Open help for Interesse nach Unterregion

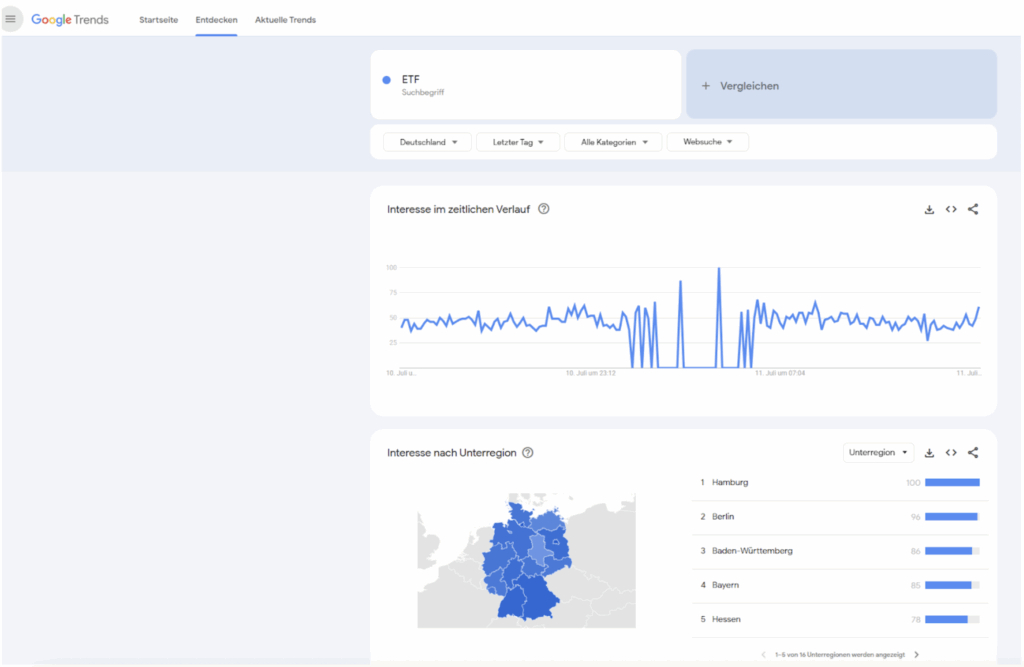[528, 453]
